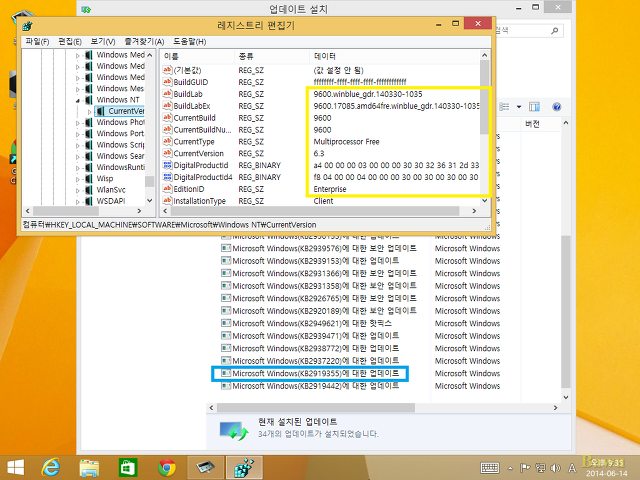Click the BuildGUID string value icon
This screenshot has height=480, width=640.
tap(167, 82)
